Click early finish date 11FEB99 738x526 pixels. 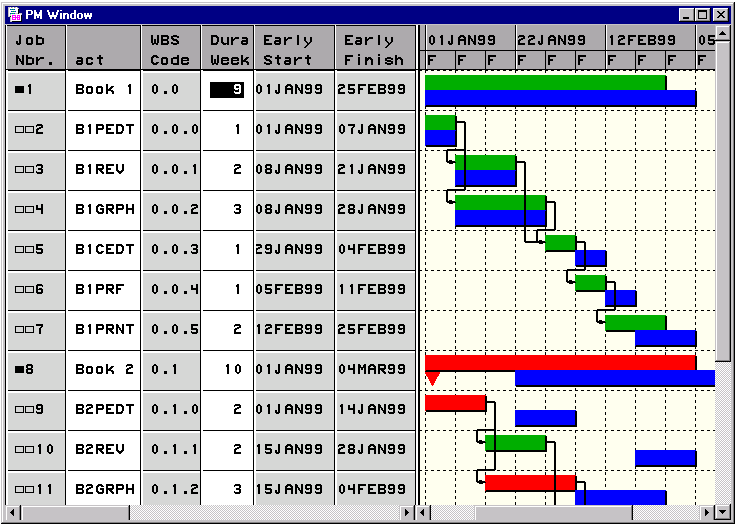(x=375, y=290)
